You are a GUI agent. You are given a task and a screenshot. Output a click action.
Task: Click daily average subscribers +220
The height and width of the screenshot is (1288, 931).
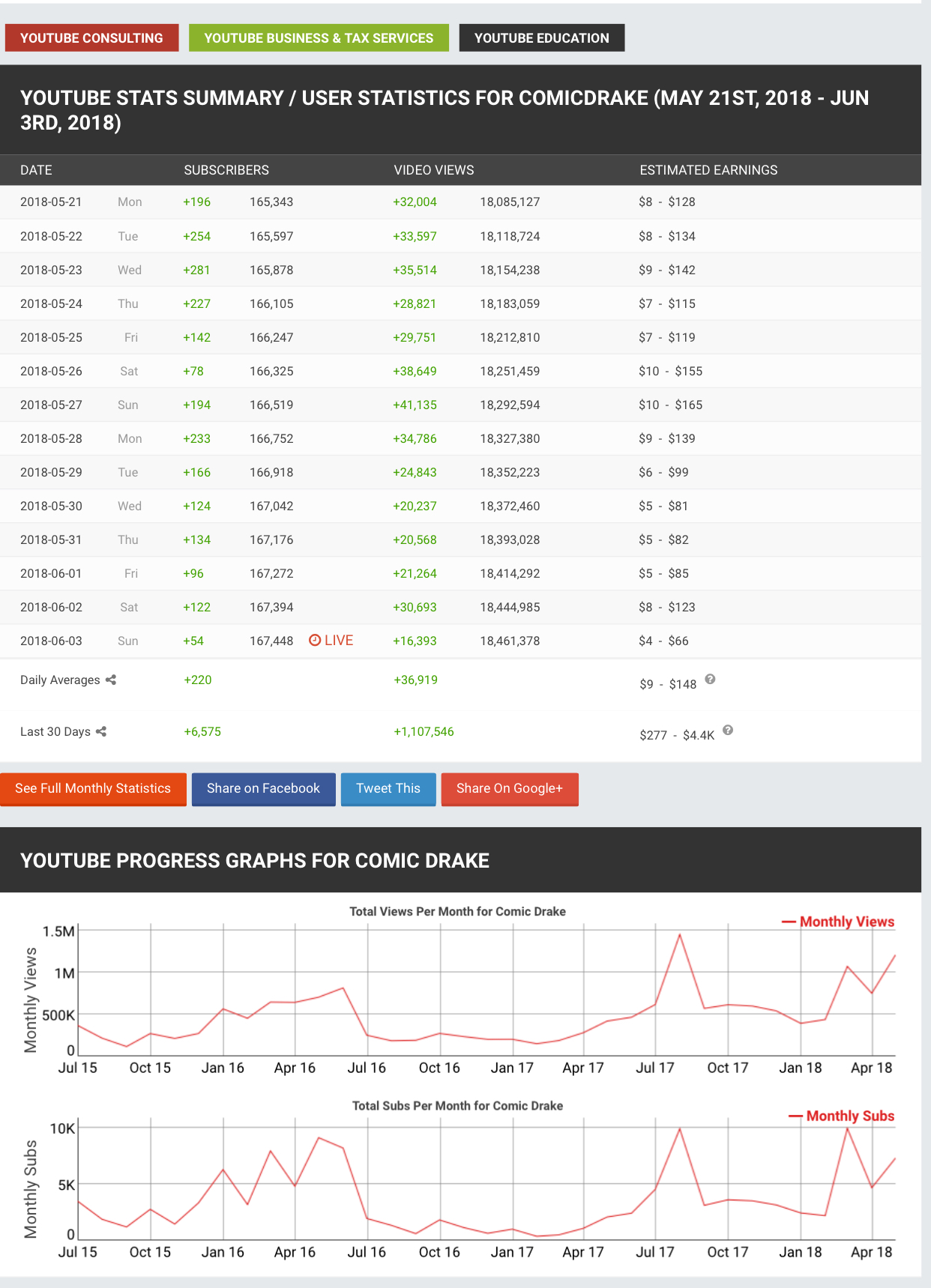(x=198, y=680)
